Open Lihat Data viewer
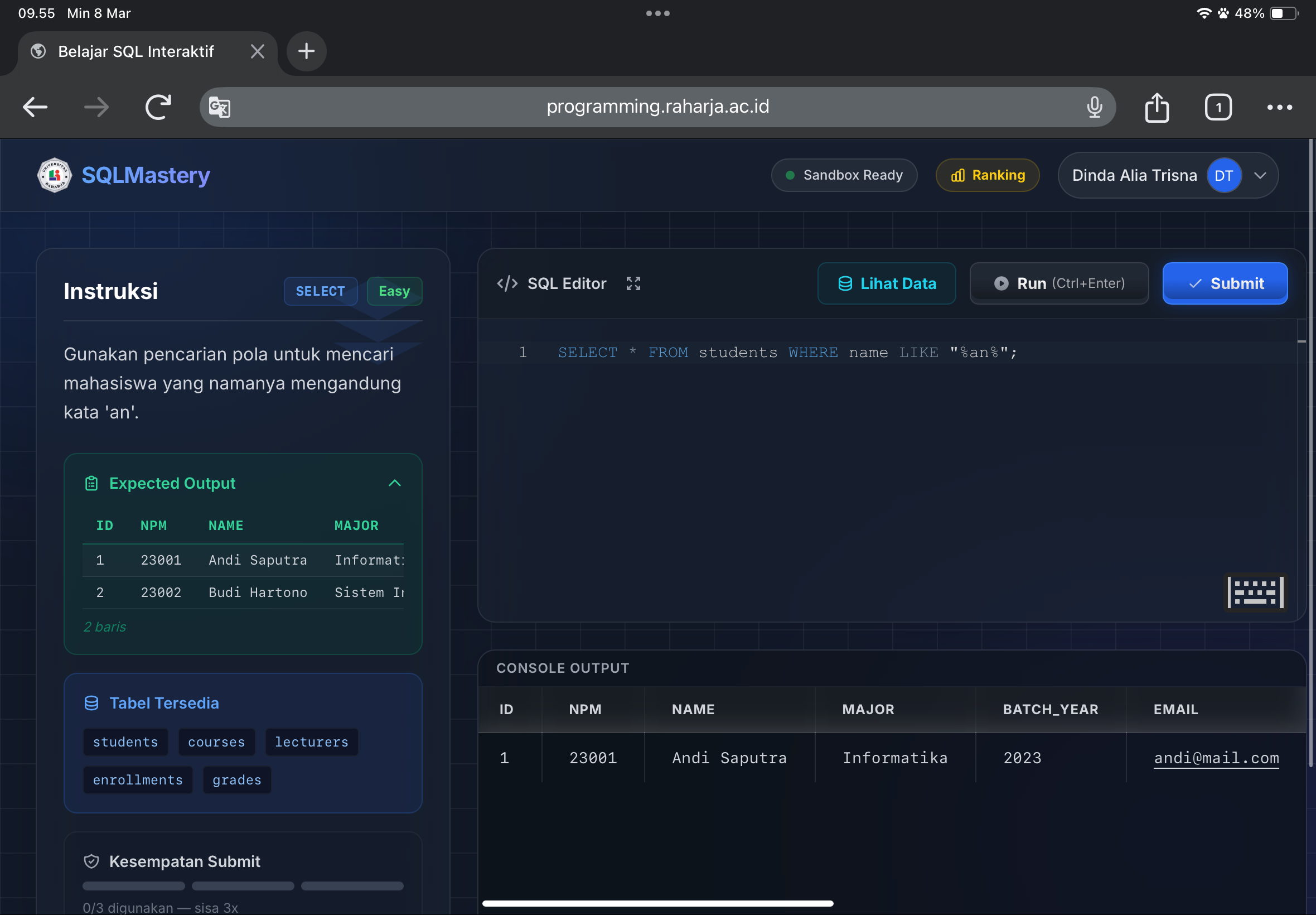 [x=886, y=283]
